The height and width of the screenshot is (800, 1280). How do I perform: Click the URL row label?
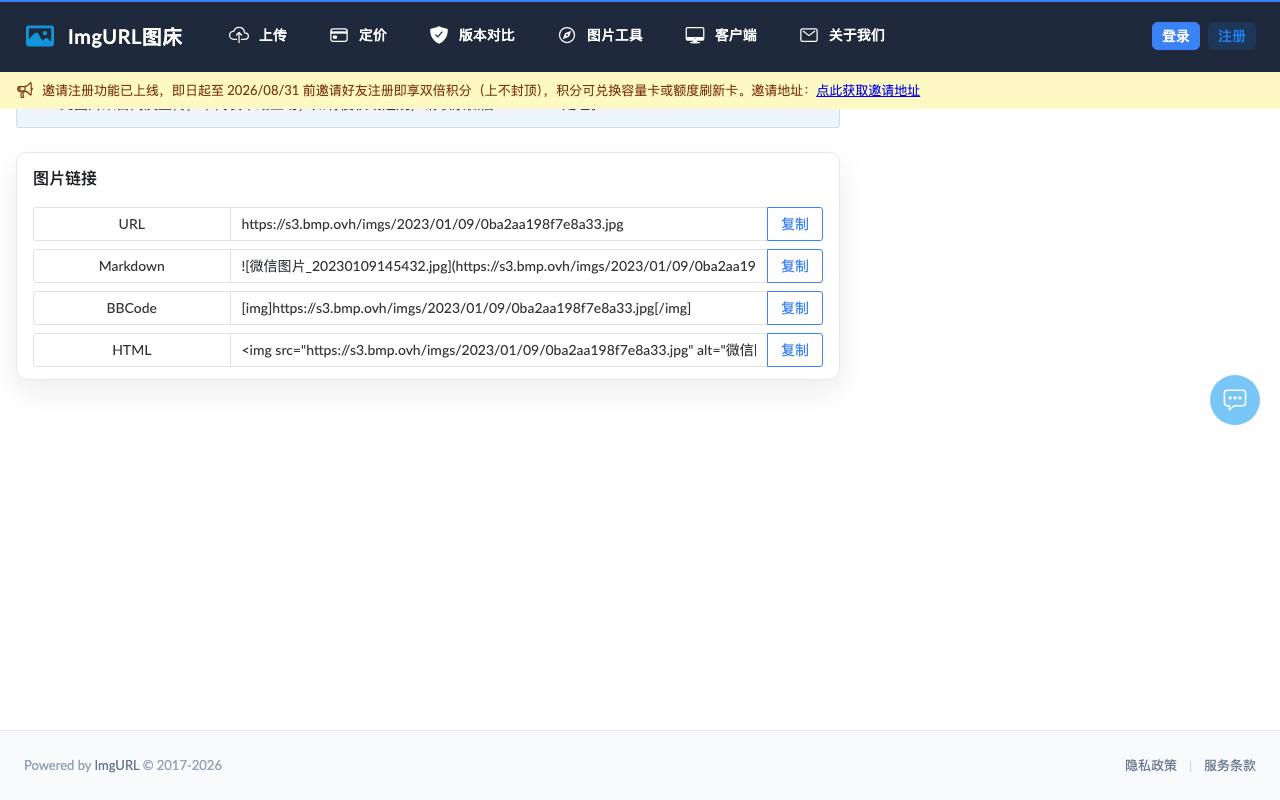132,224
